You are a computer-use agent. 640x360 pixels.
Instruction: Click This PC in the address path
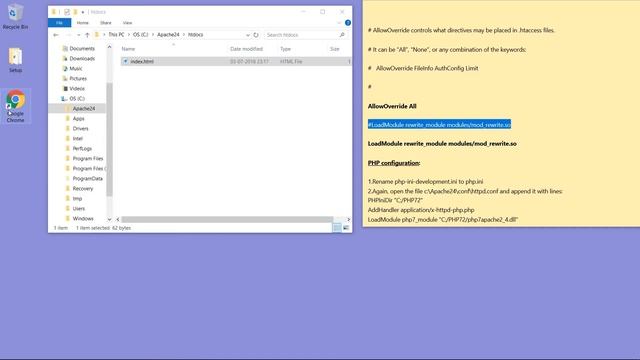pos(116,35)
